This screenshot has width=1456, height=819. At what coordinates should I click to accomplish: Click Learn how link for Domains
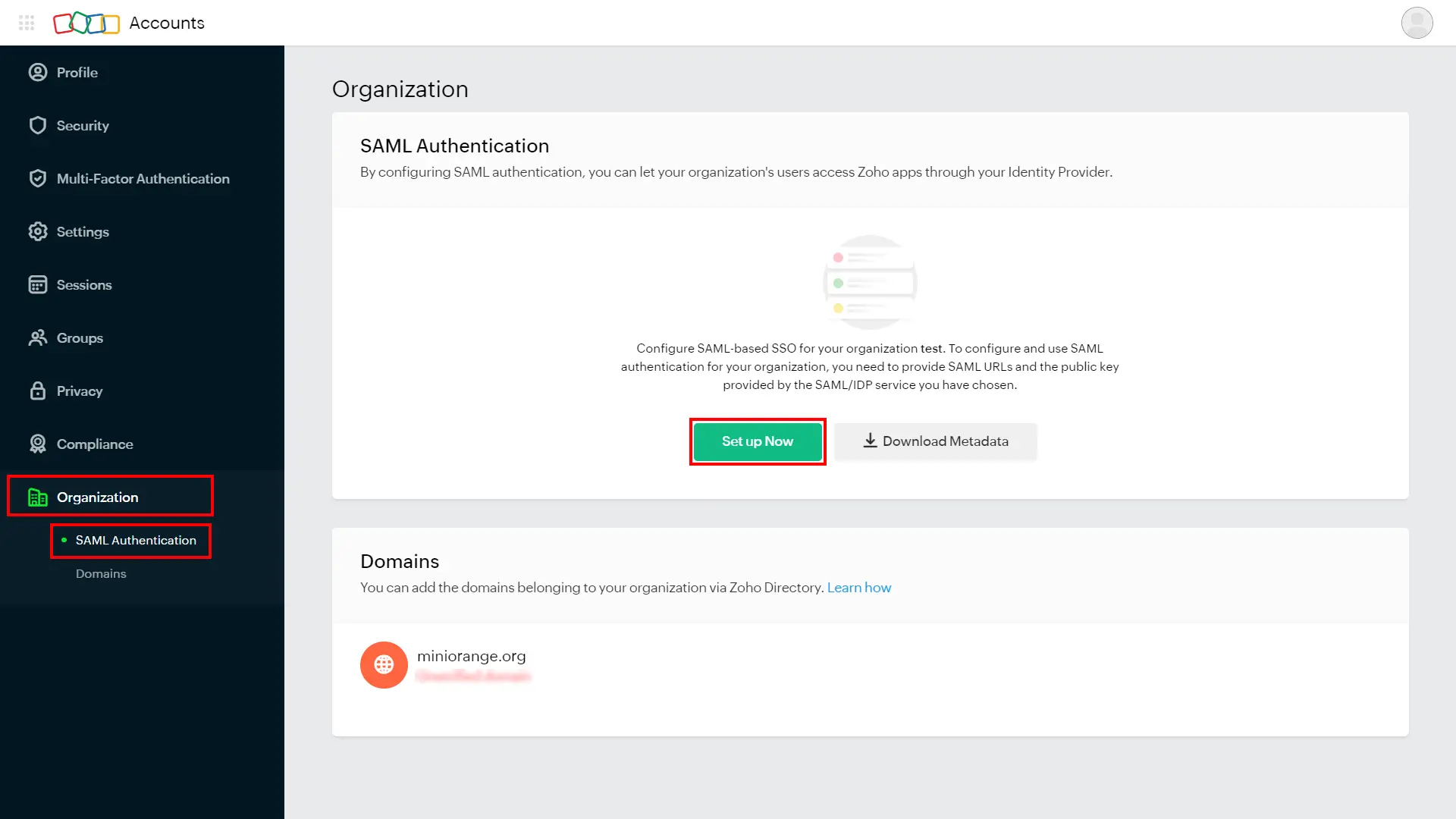(x=858, y=587)
